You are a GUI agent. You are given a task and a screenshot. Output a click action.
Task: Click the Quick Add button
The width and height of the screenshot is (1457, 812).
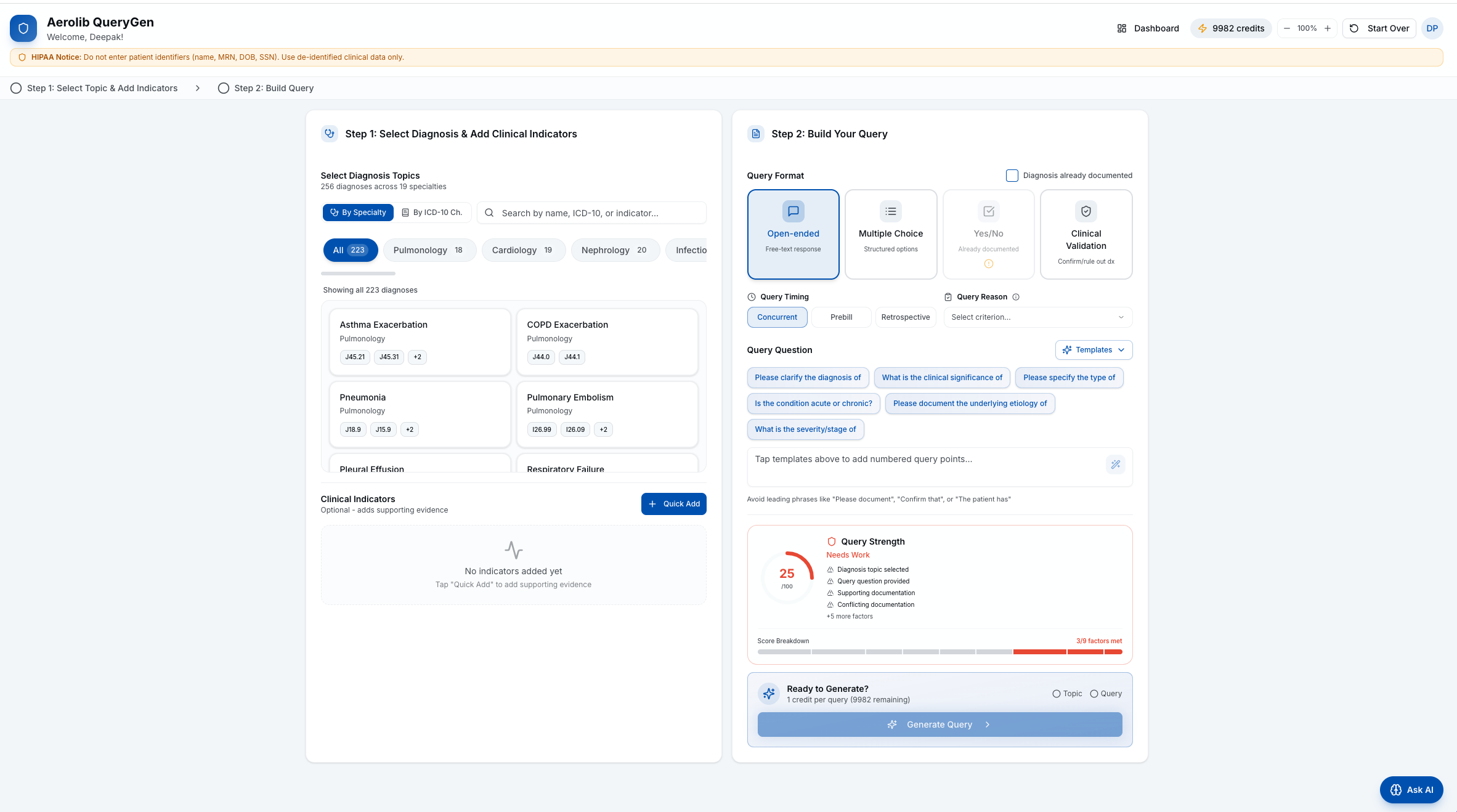[x=673, y=504]
